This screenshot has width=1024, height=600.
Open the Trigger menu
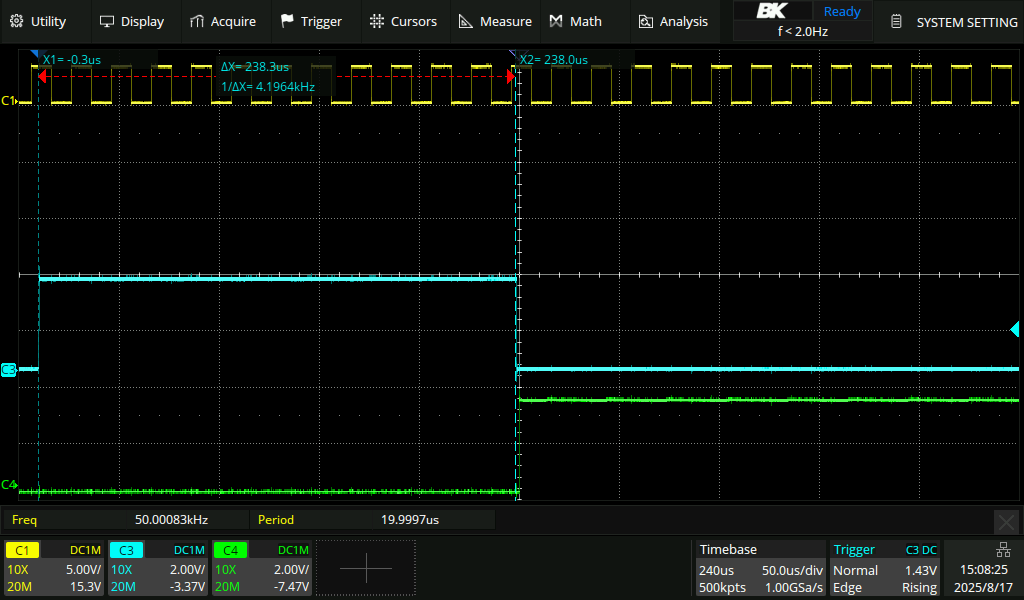pos(311,22)
